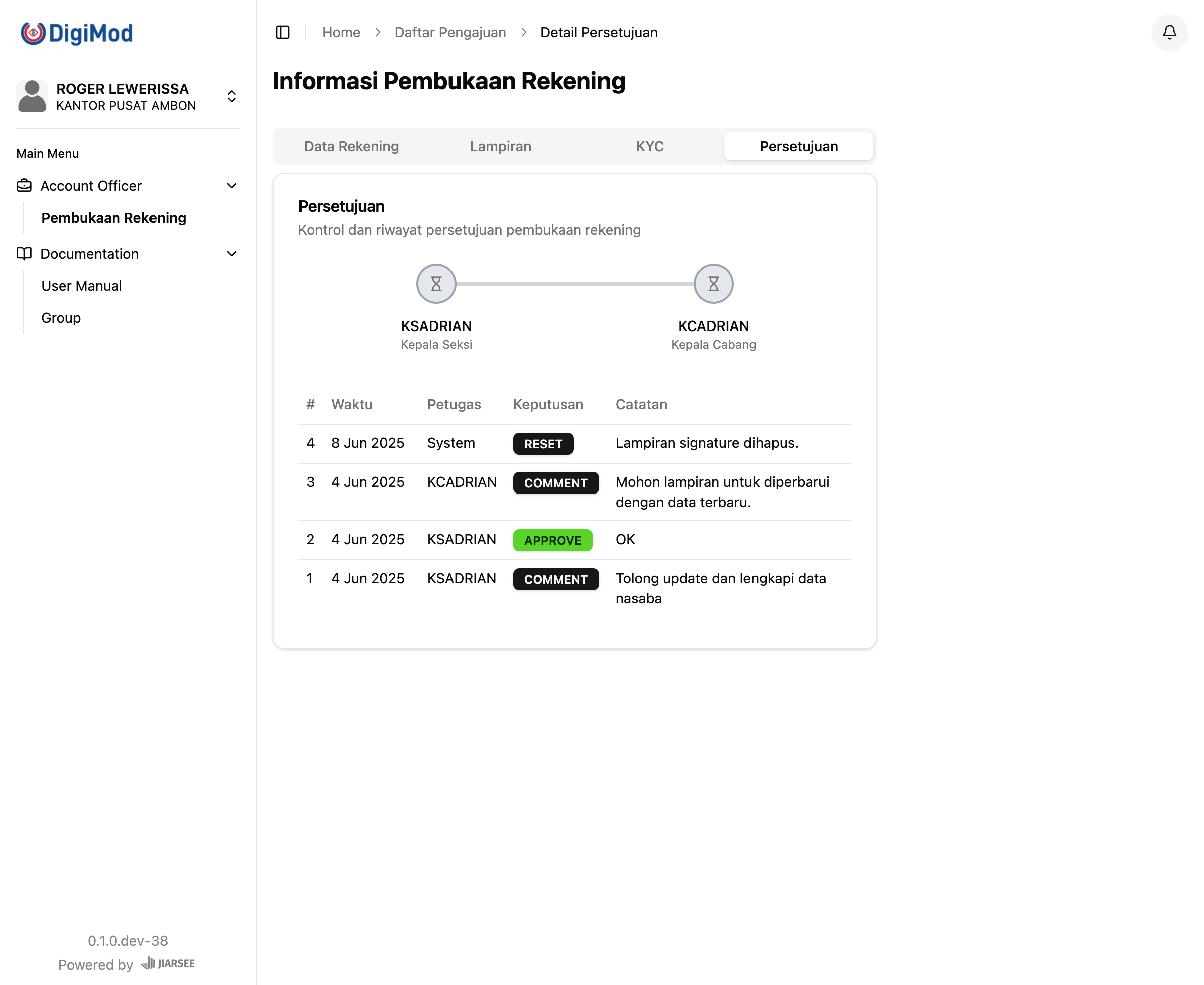Switch to the Lampiran tab

(500, 146)
